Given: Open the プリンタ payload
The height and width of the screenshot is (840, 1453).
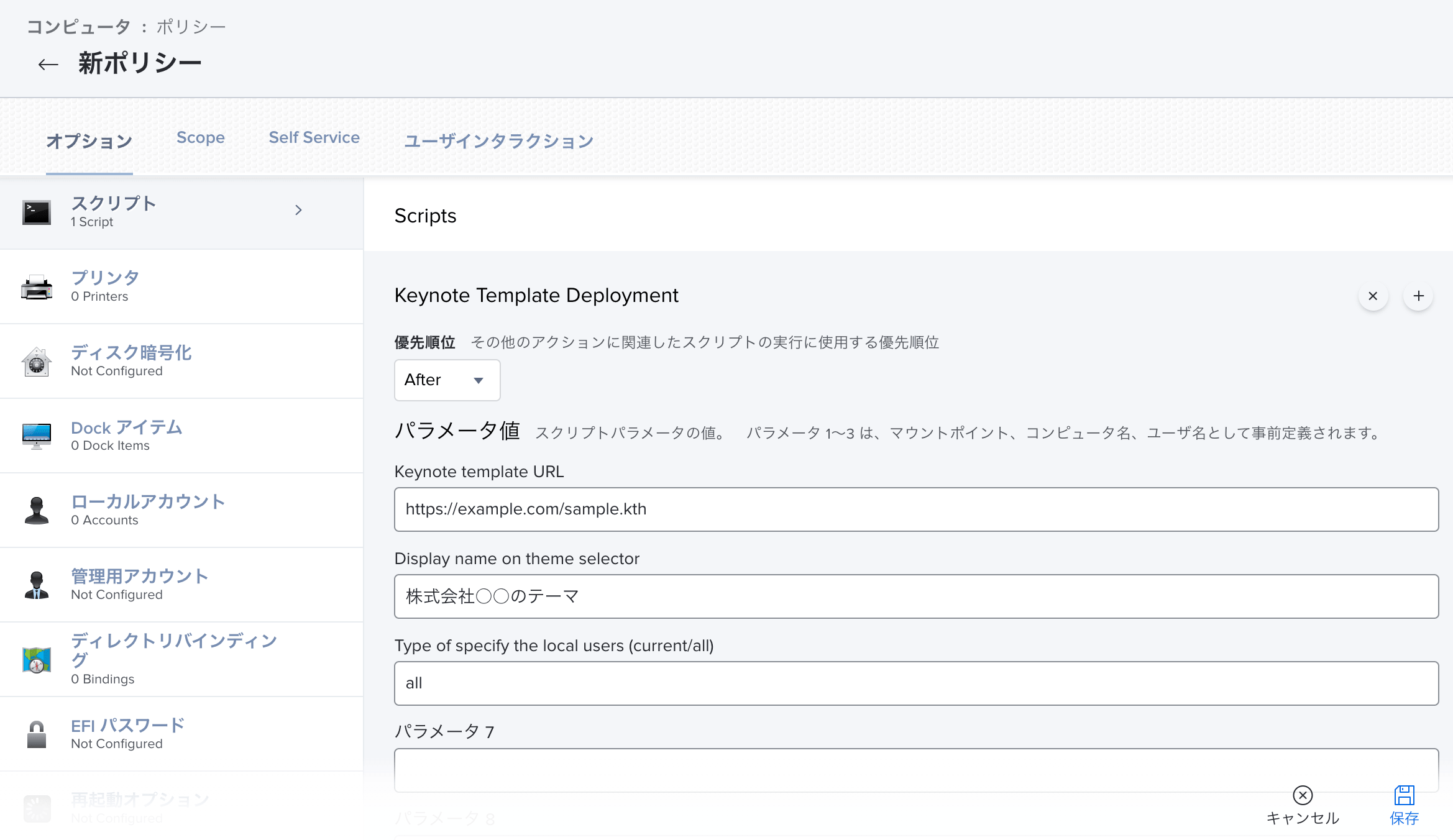Looking at the screenshot, I should click(x=181, y=287).
